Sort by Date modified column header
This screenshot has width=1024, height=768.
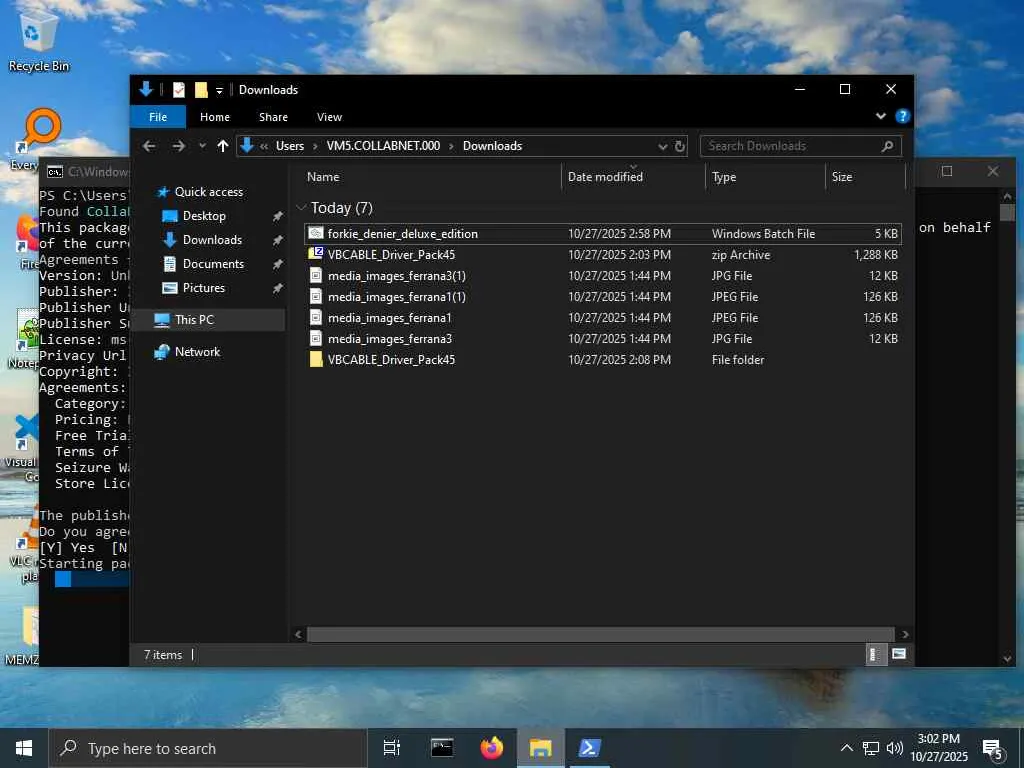click(605, 176)
